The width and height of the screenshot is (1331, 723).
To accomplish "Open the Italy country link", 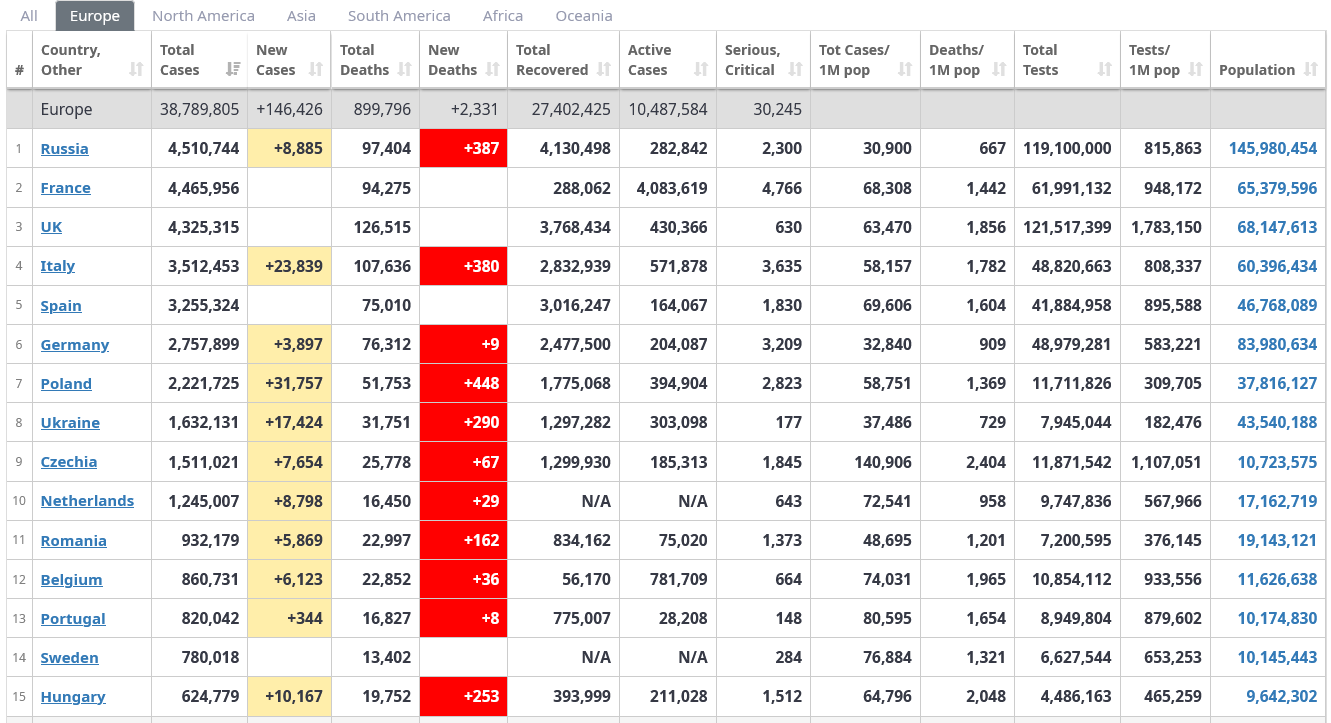I will tap(58, 266).
